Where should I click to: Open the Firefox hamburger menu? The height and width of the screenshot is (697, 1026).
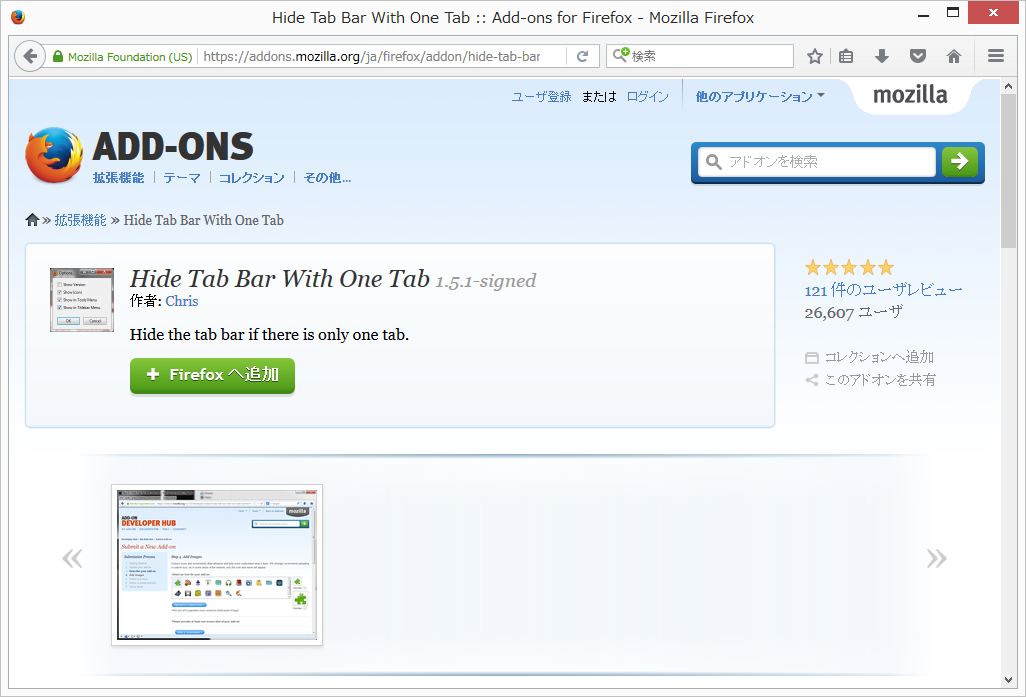pyautogui.click(x=996, y=56)
